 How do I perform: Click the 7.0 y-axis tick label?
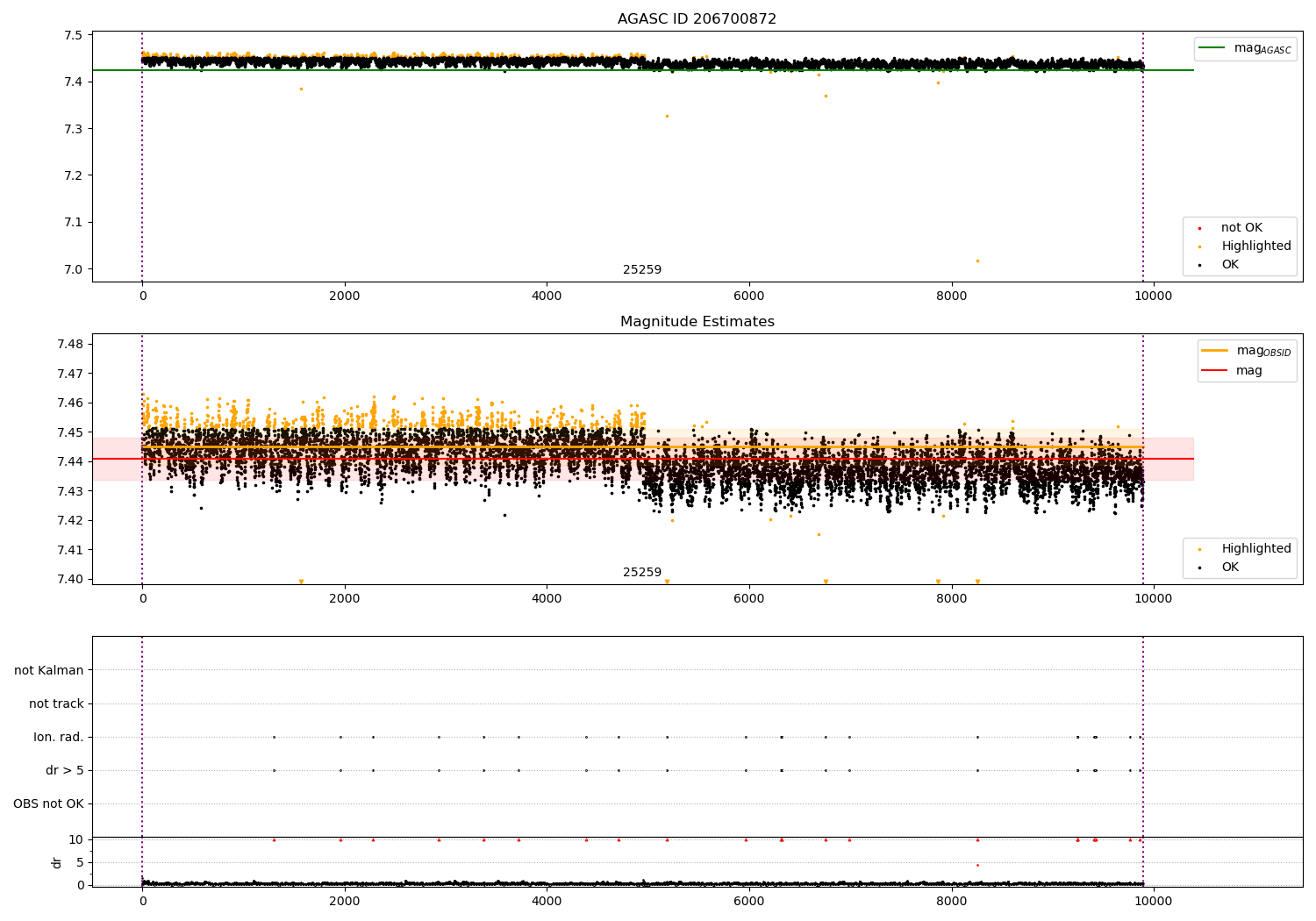pos(74,269)
